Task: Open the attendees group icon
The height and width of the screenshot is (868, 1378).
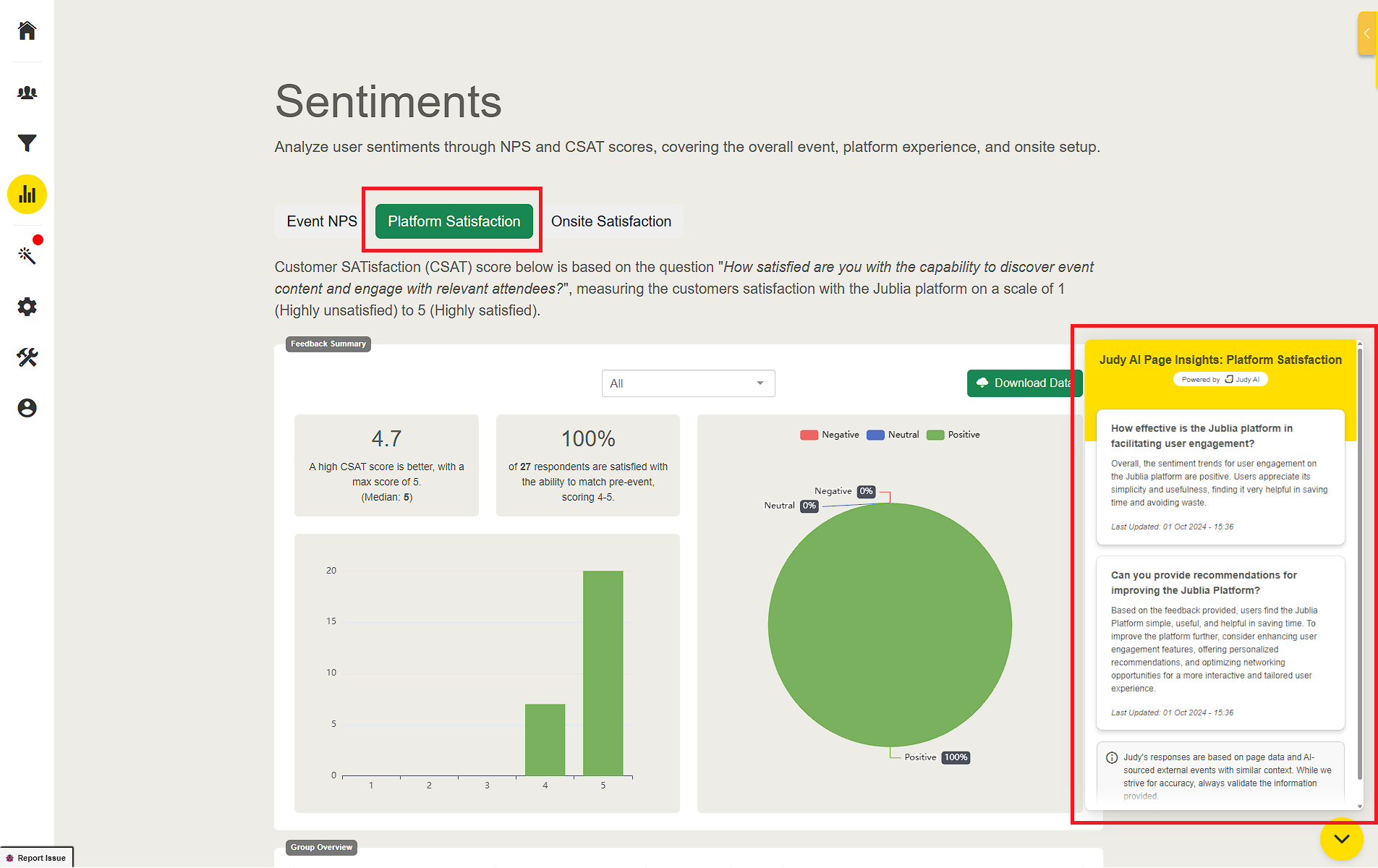Action: click(x=27, y=93)
